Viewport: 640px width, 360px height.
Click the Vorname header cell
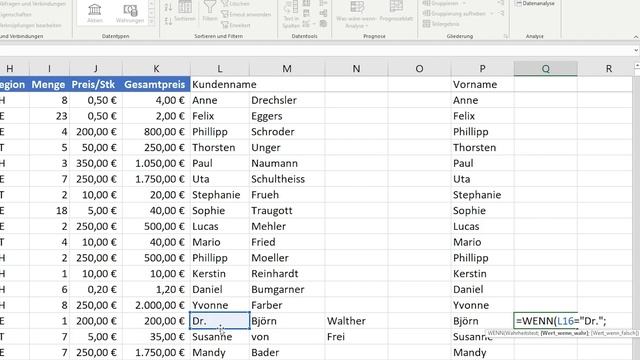482,84
